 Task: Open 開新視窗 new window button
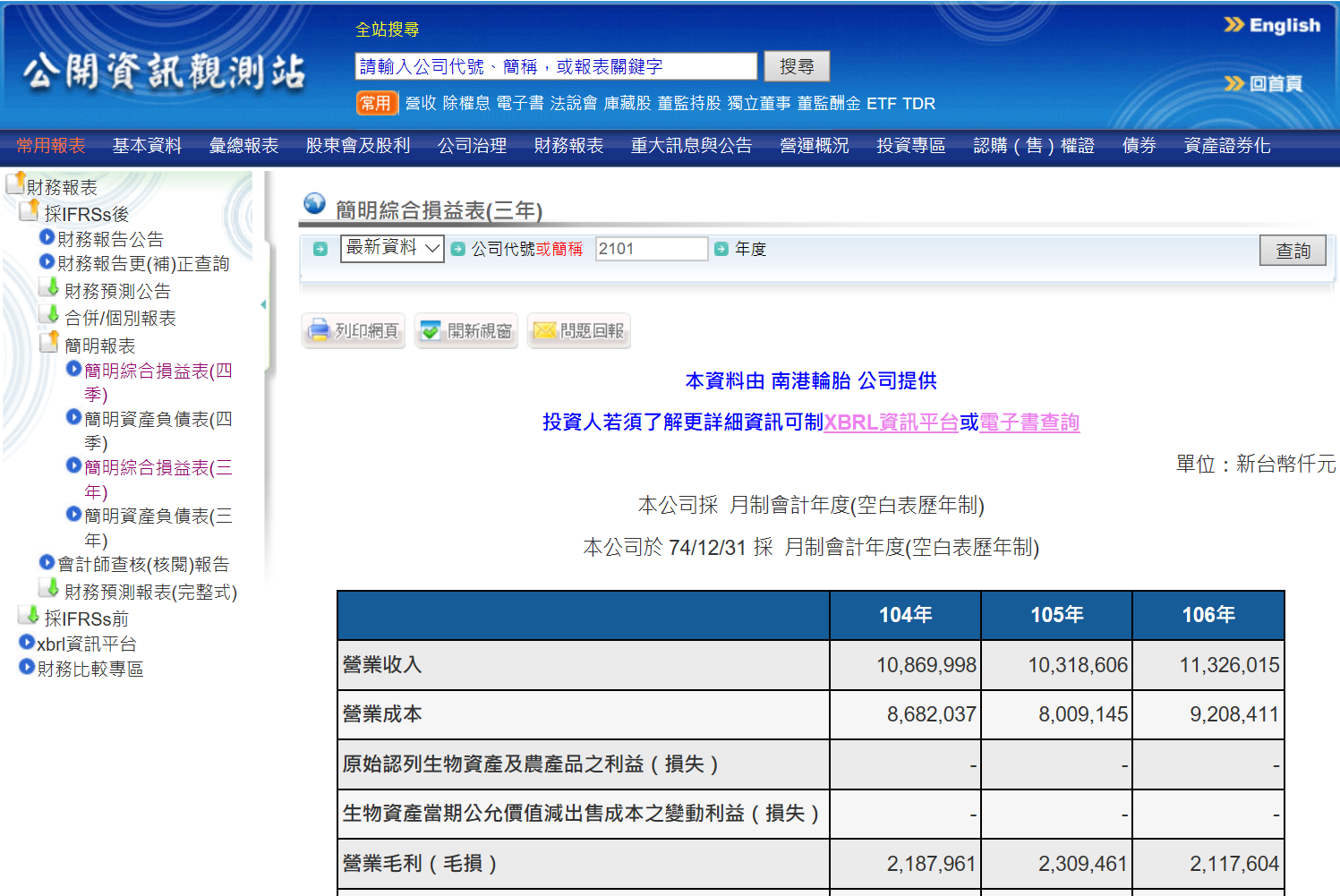[466, 331]
